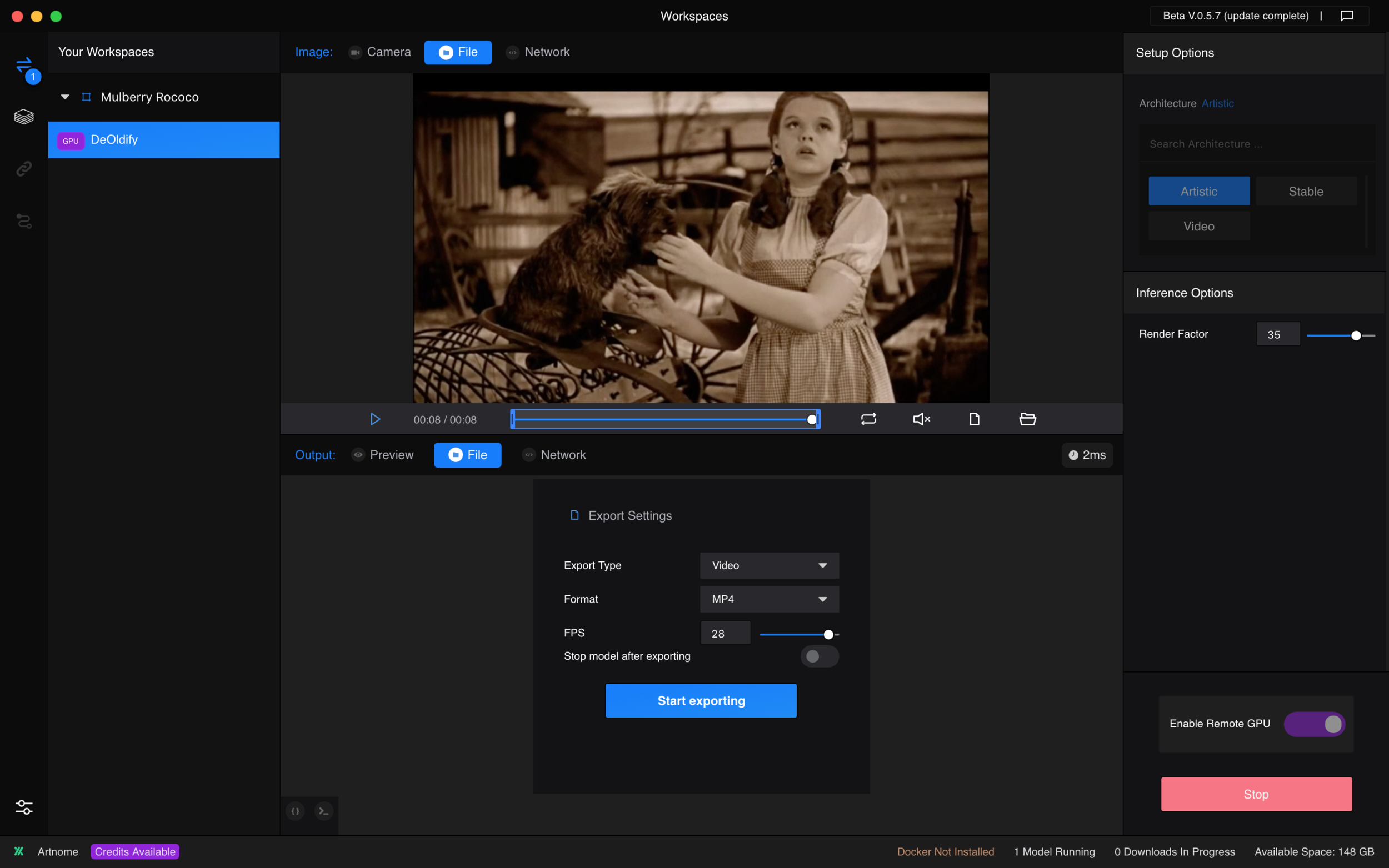The image size is (1389, 868).
Task: Click the Artnome username text
Action: pos(57,851)
